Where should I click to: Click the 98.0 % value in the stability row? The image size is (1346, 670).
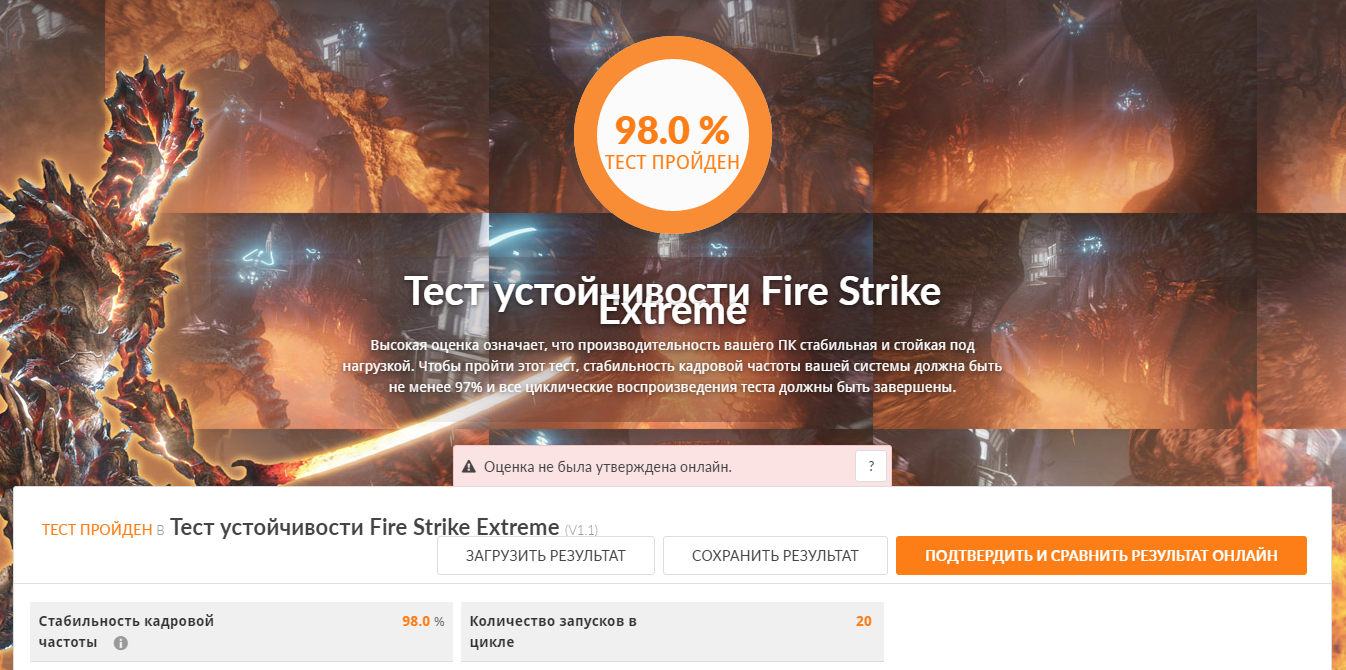click(x=423, y=621)
